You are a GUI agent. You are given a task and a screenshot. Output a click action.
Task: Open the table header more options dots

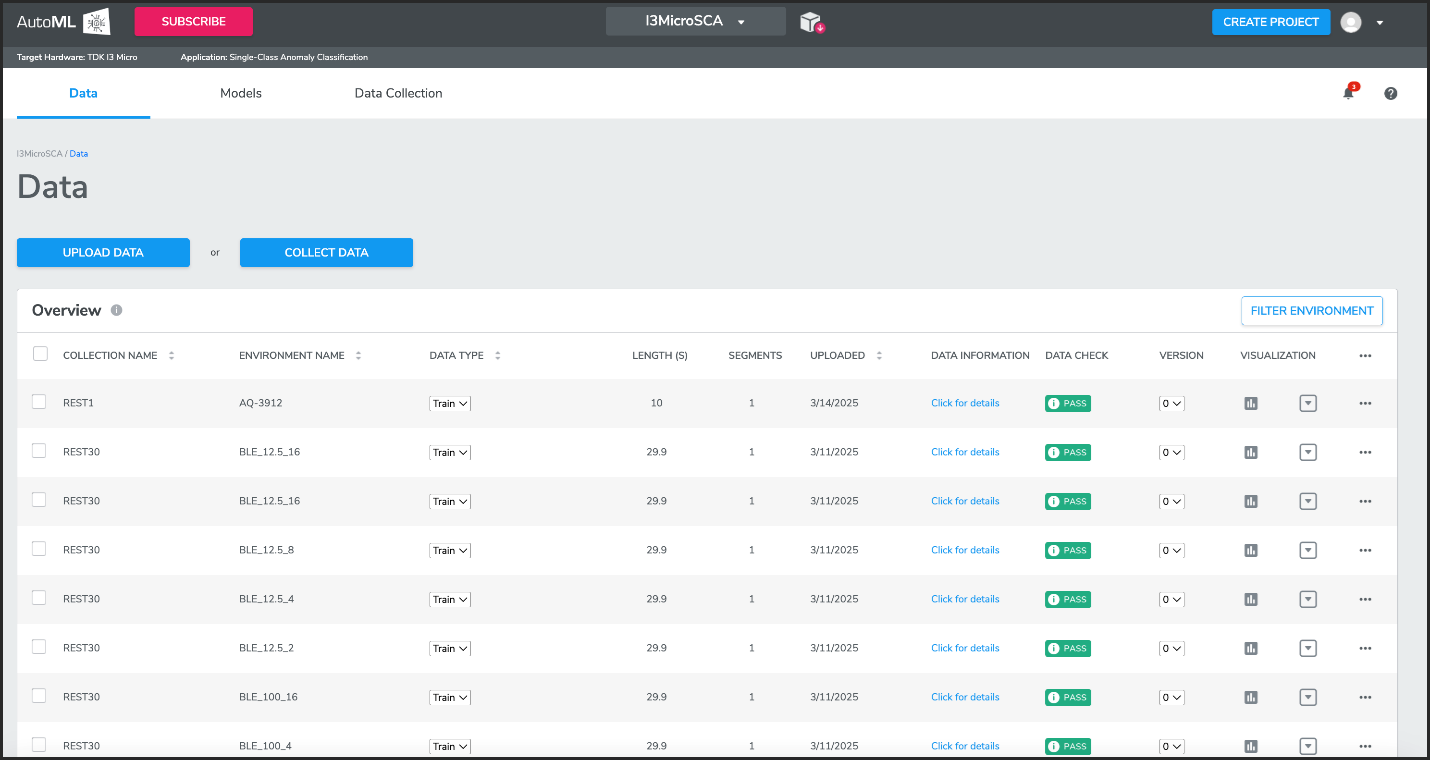tap(1365, 355)
